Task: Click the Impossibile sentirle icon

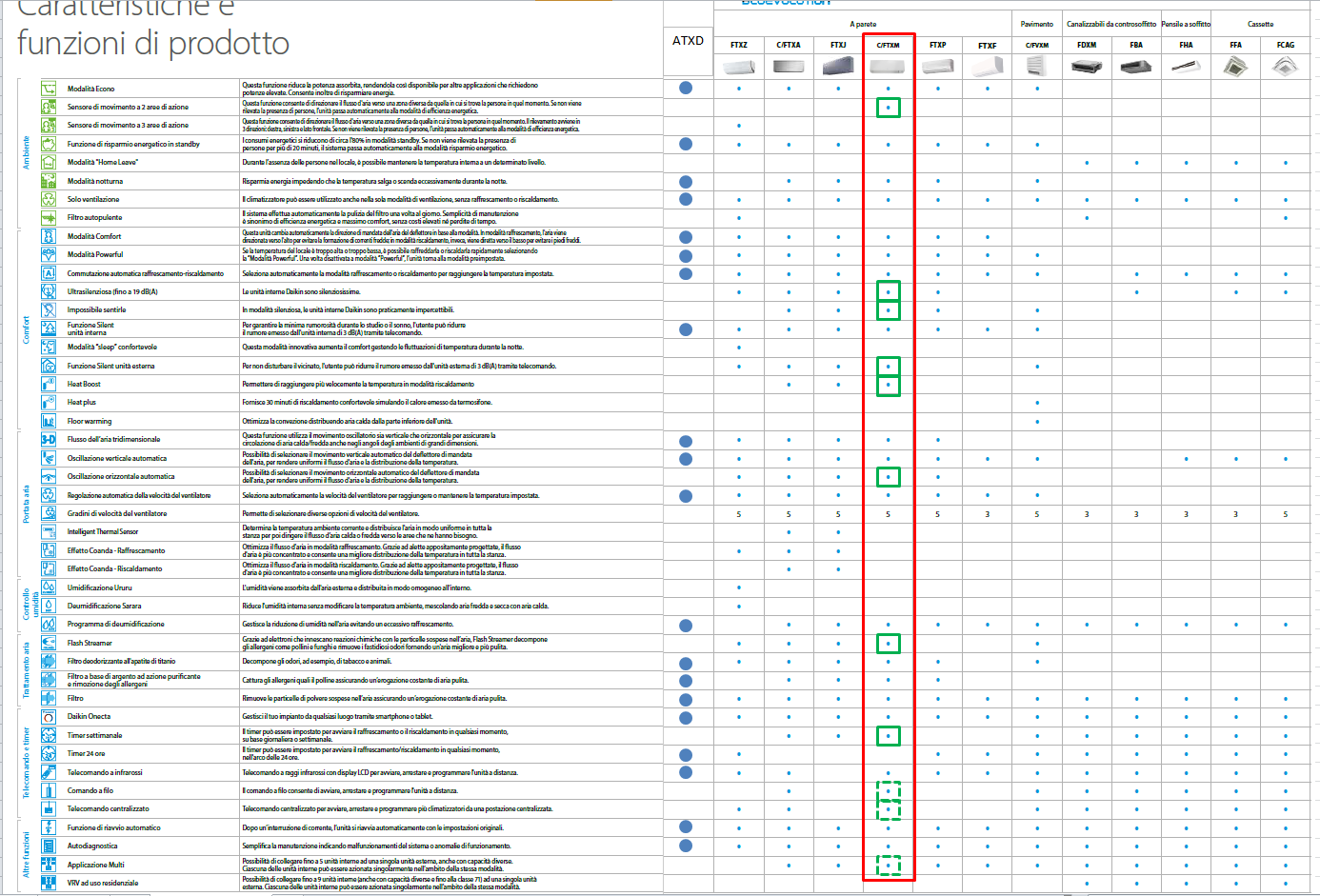Action: [x=49, y=309]
